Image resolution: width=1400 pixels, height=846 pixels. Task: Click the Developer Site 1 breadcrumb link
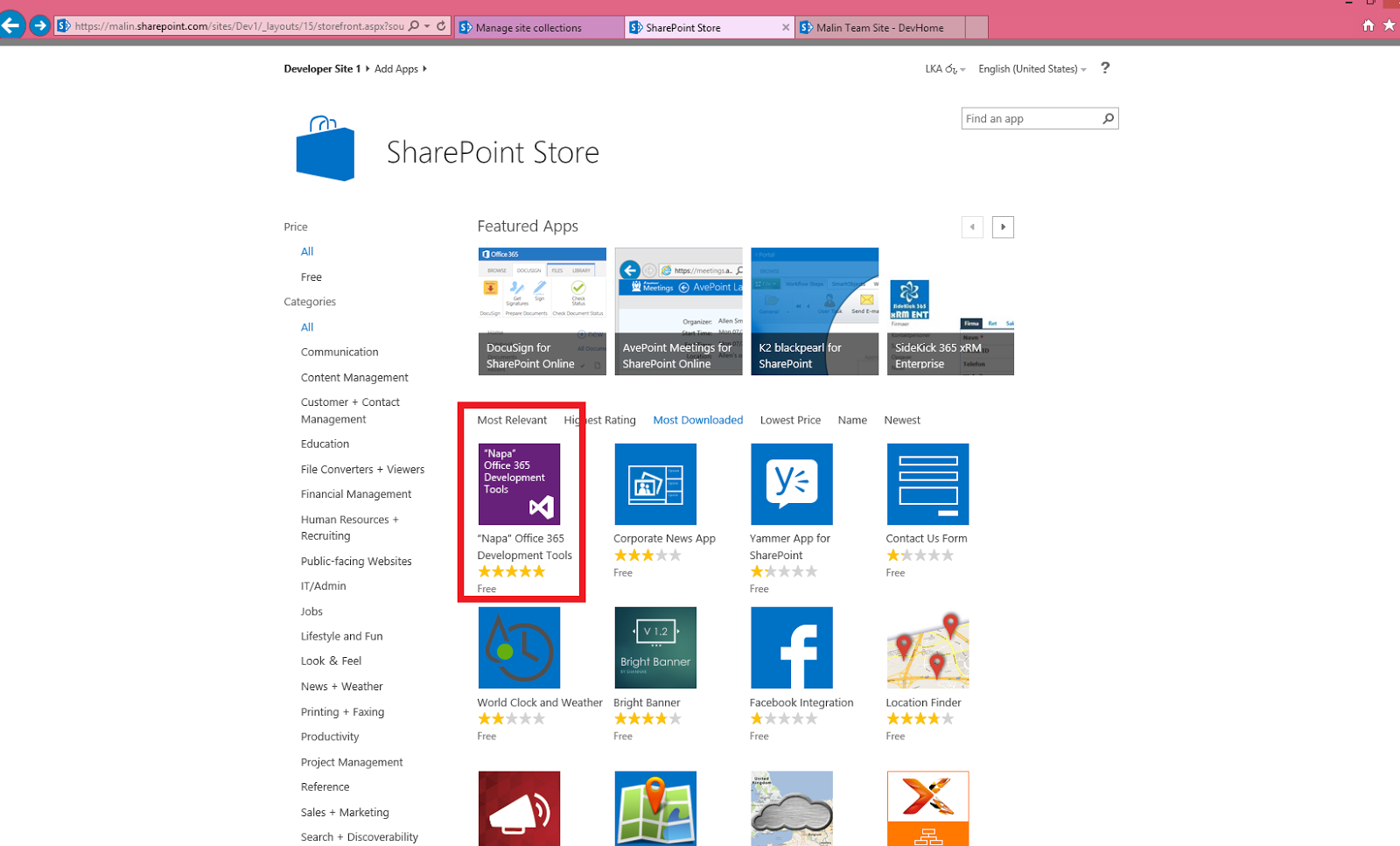pyautogui.click(x=322, y=68)
